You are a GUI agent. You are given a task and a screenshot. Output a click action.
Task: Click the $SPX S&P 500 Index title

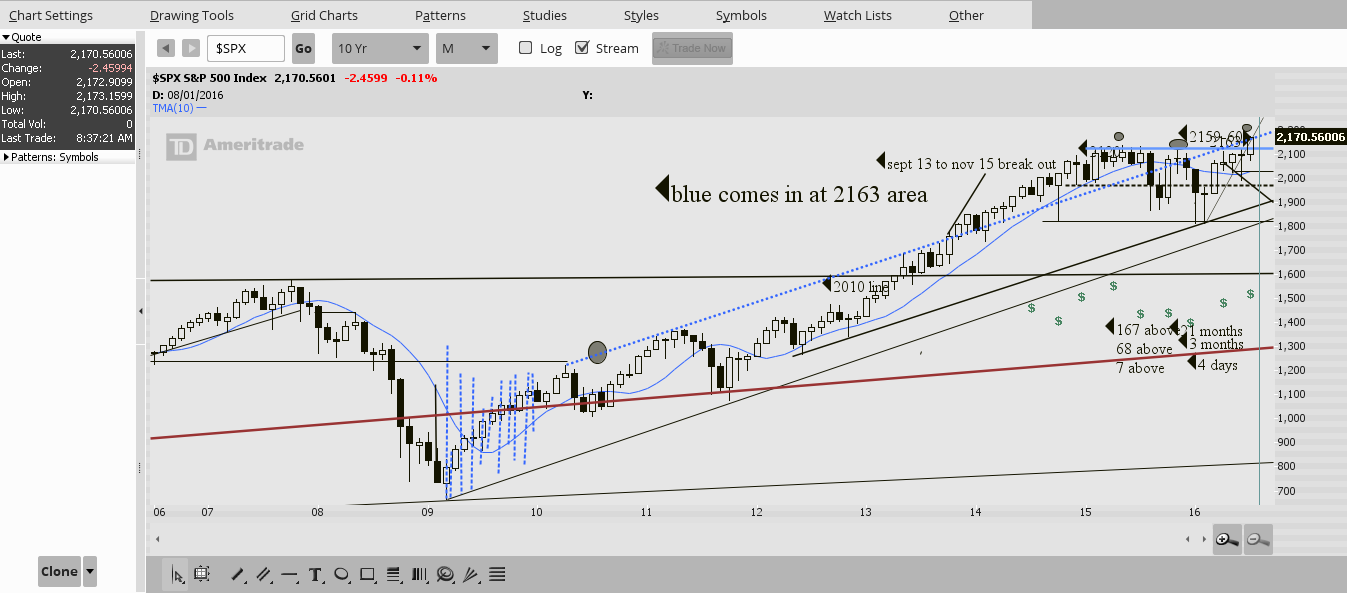[x=210, y=78]
